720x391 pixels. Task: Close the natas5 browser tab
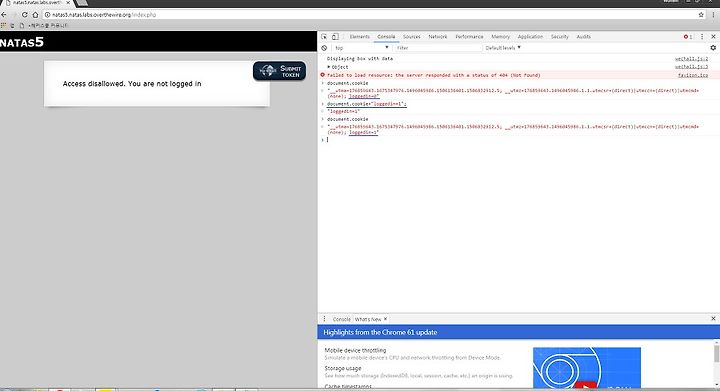click(x=68, y=3)
